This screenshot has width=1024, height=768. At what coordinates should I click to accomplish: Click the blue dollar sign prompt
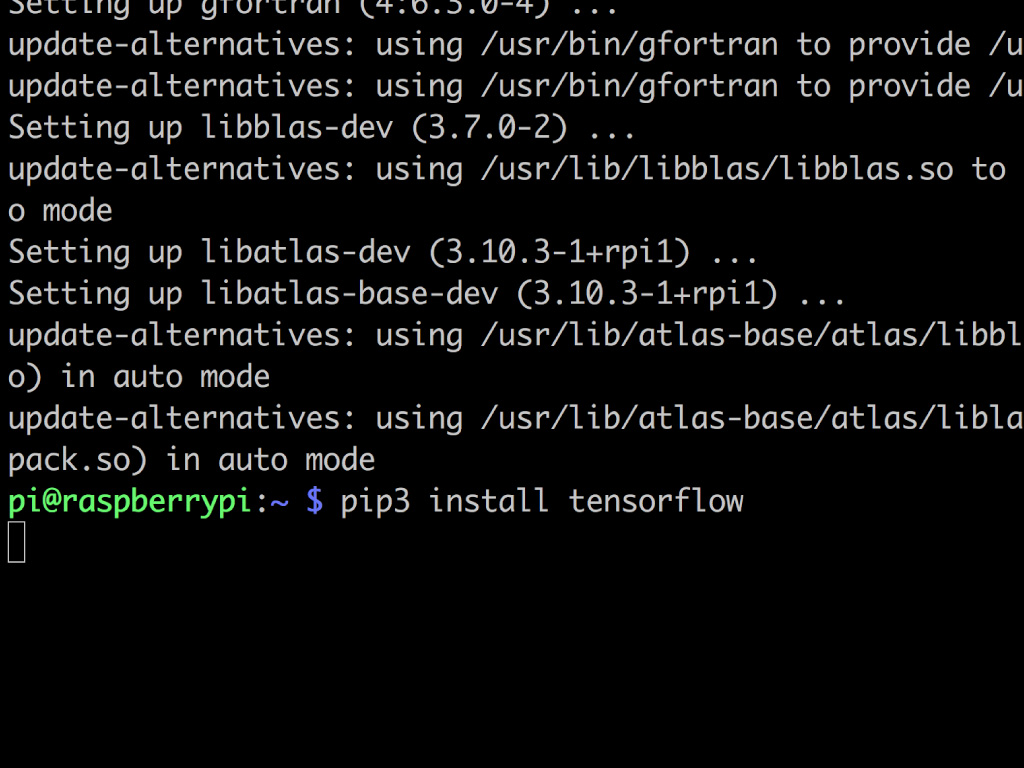click(x=314, y=501)
